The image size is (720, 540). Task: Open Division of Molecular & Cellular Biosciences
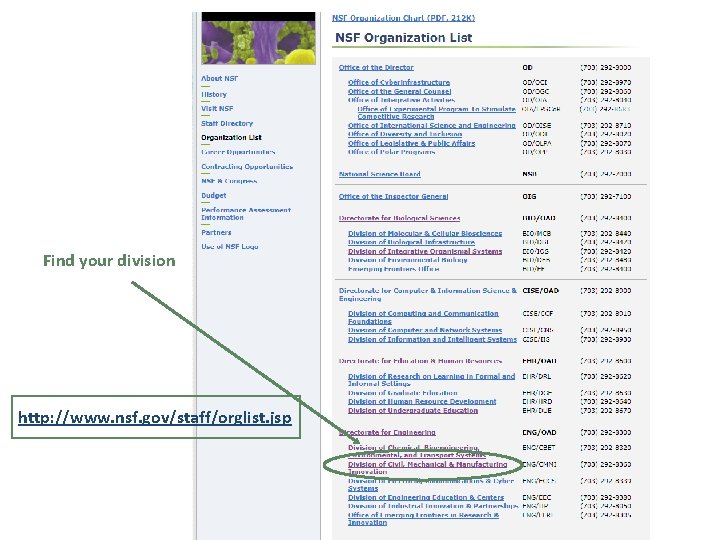tap(425, 233)
